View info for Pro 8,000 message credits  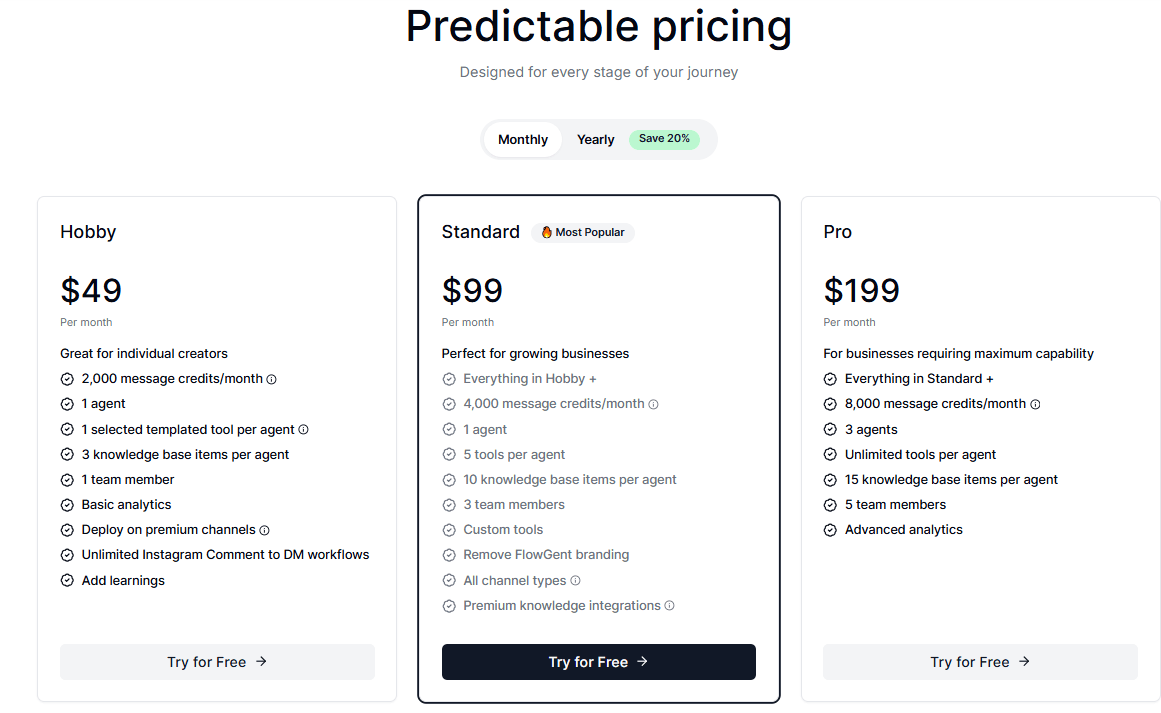(1035, 403)
